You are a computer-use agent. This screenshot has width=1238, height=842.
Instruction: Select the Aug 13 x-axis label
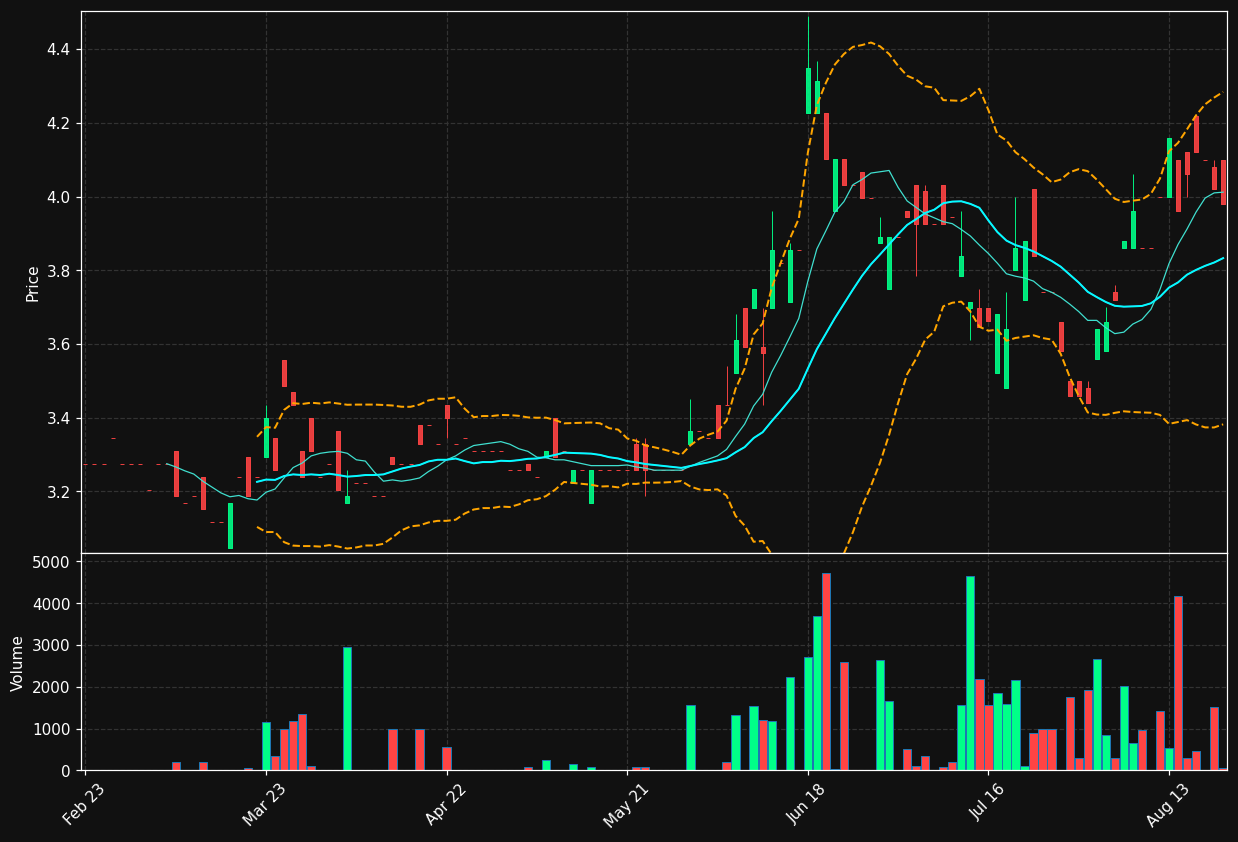(1168, 805)
